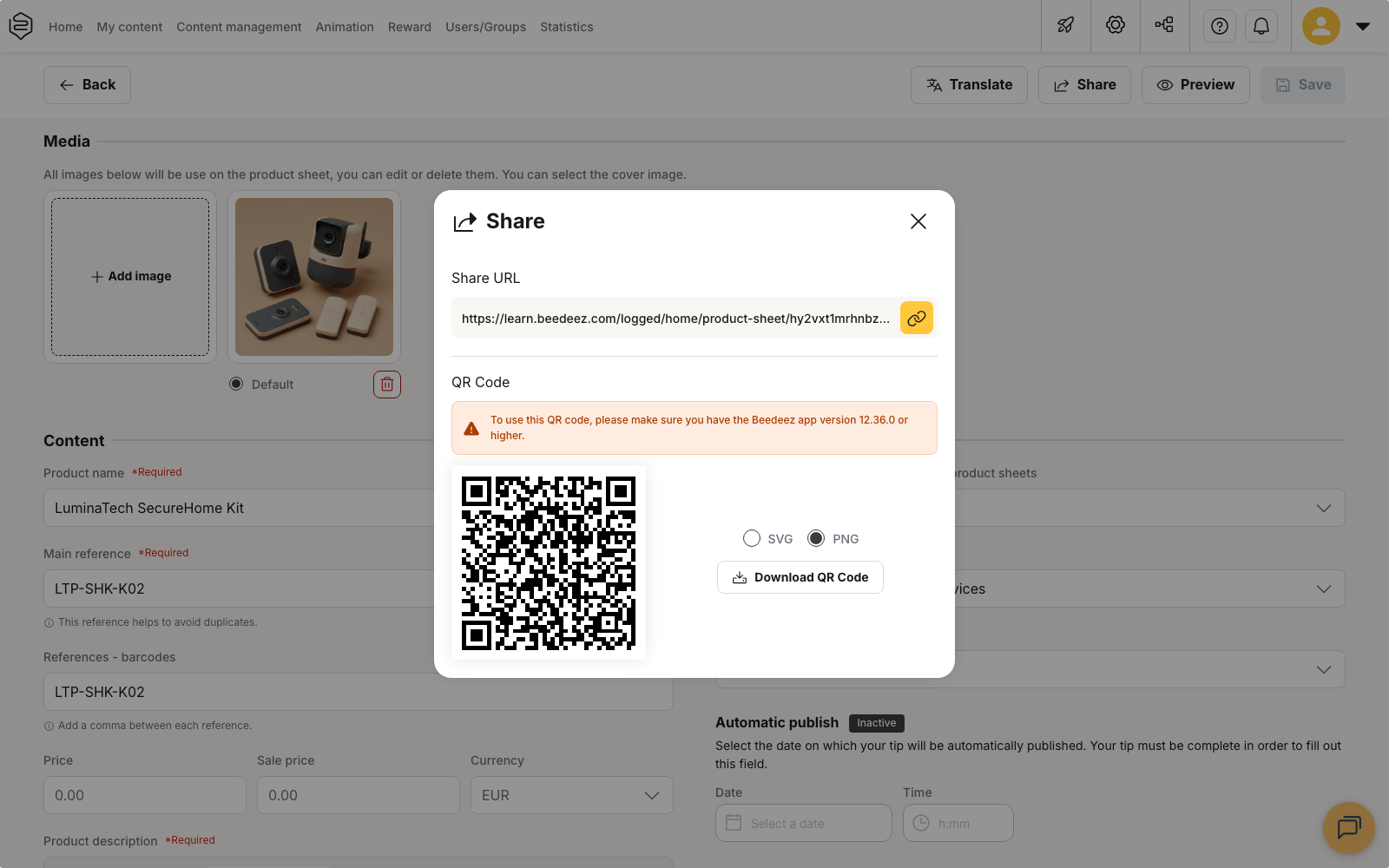Image resolution: width=1389 pixels, height=868 pixels.
Task: Select the PNG format radio button
Action: (x=816, y=539)
